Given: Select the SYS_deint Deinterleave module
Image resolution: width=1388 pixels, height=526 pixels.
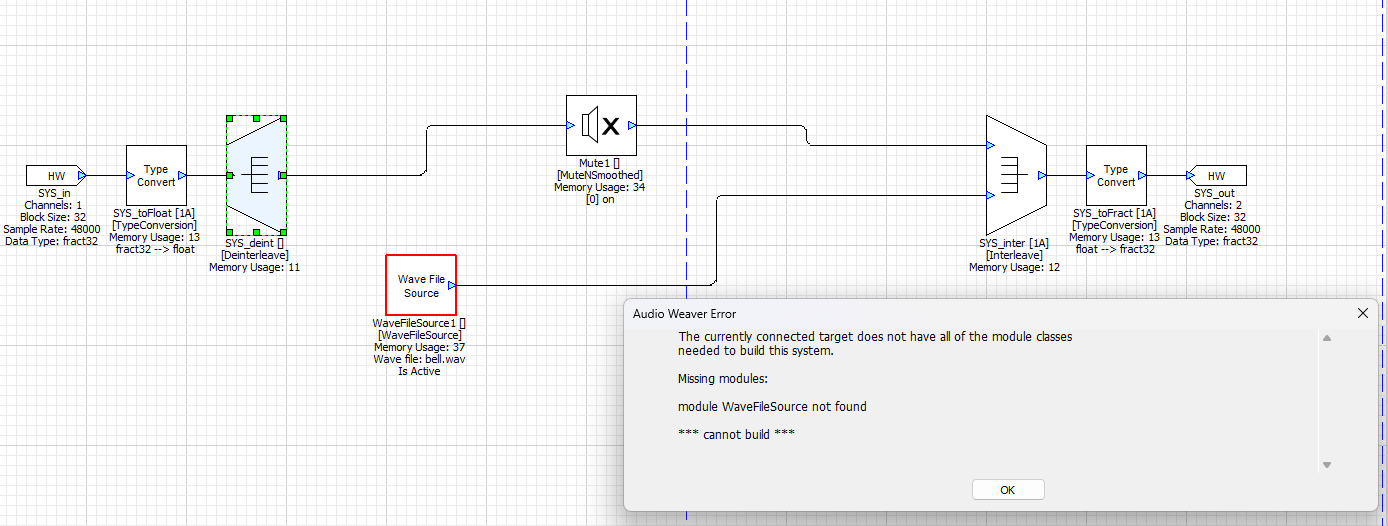Looking at the screenshot, I should 256,175.
